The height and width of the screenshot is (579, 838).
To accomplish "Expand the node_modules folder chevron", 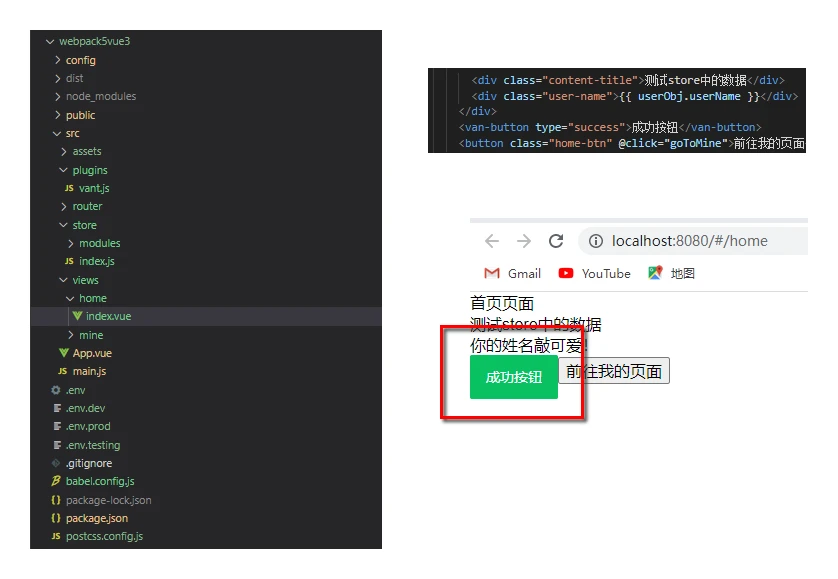I will [57, 96].
